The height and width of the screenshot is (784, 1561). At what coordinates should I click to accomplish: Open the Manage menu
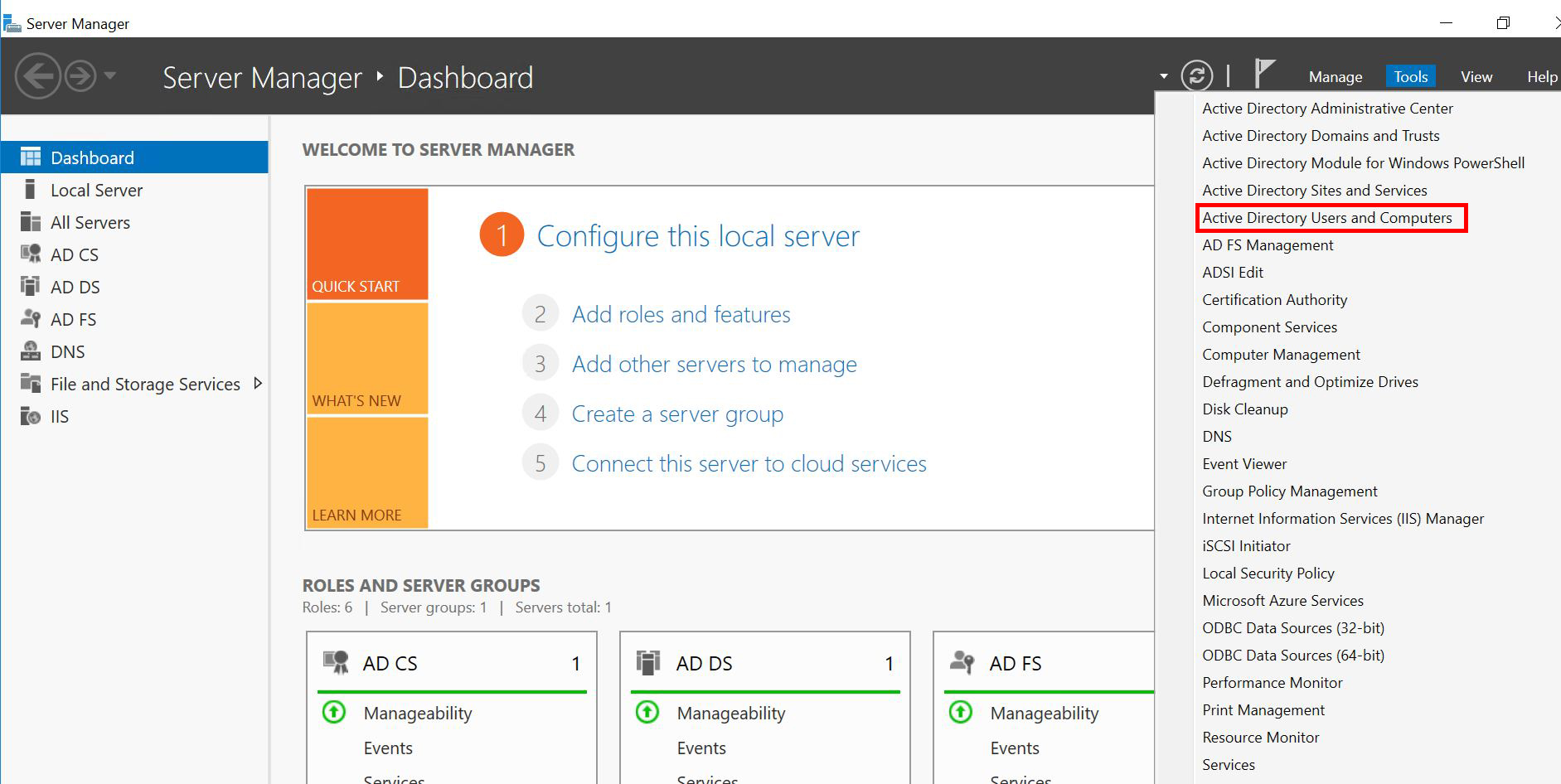pos(1335,77)
